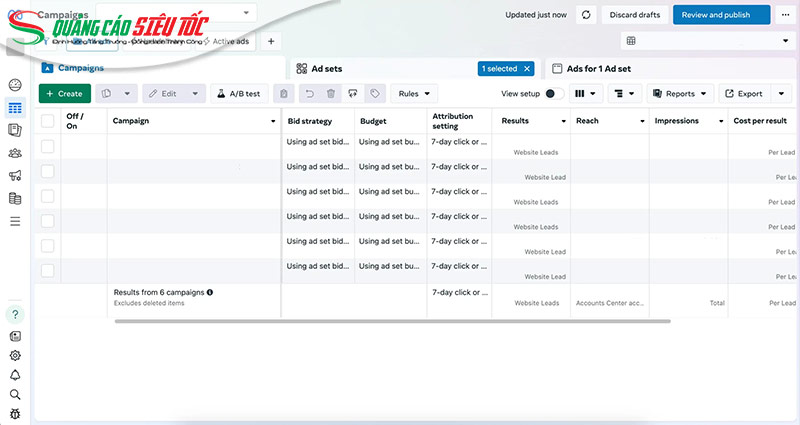800x425 pixels.
Task: Expand the Edit dropdown arrow
Action: (195, 93)
